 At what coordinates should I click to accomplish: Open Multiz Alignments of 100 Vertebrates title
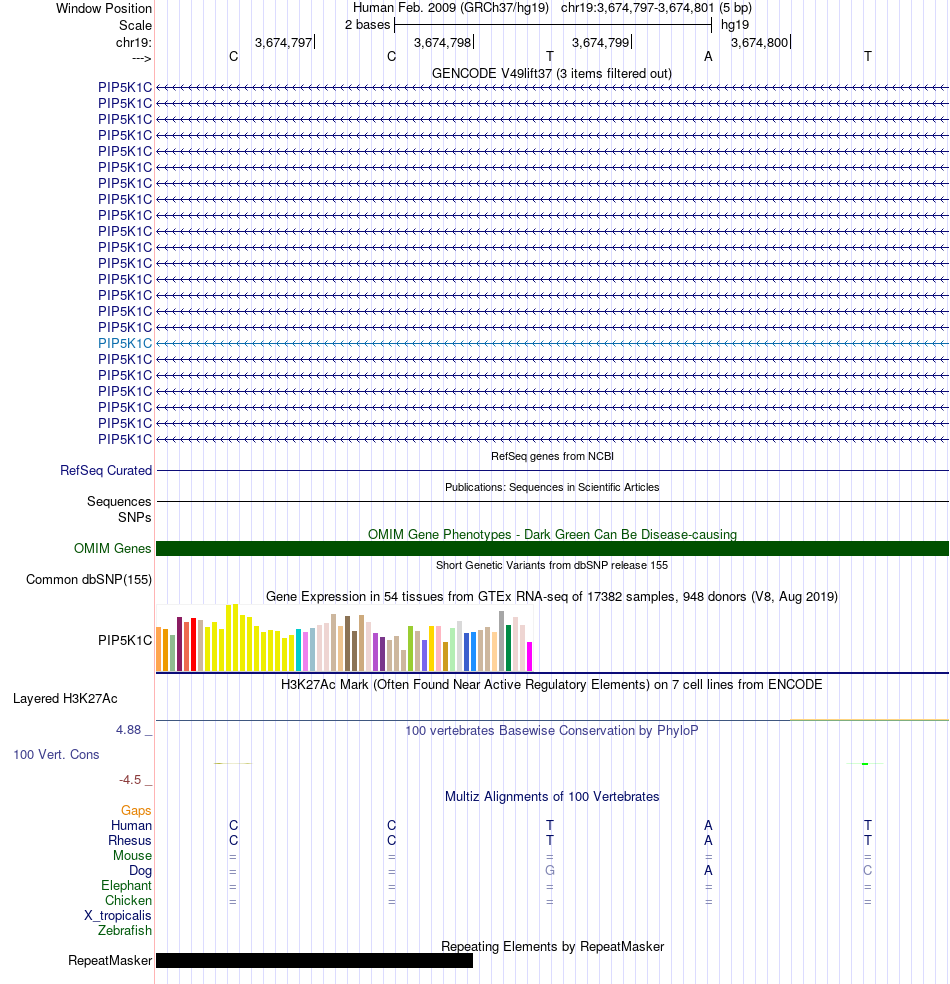click(x=552, y=796)
